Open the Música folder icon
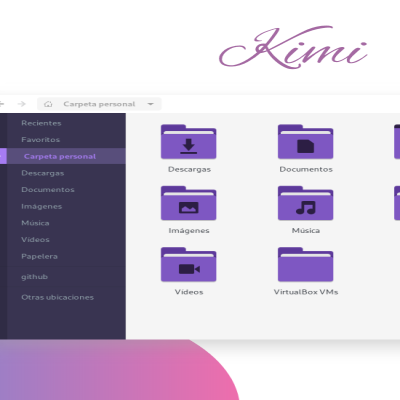 coord(306,203)
